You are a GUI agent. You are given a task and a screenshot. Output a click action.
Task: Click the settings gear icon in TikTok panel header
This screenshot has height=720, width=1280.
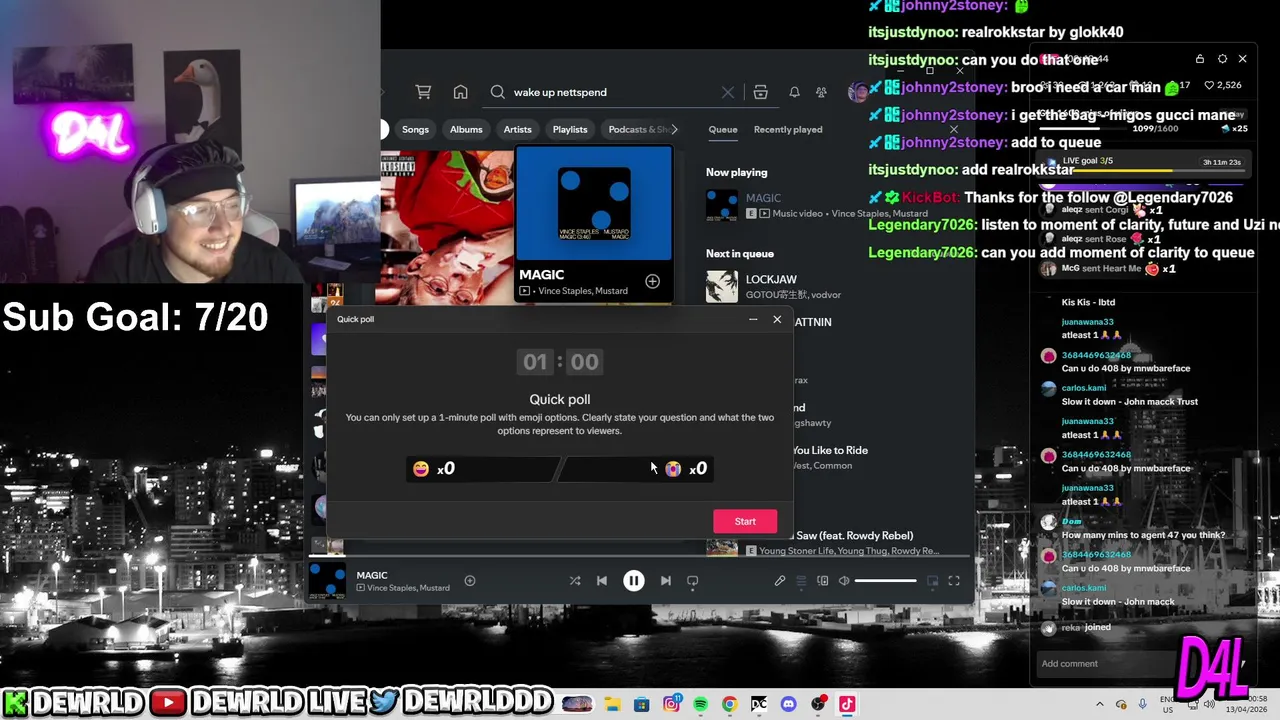1222,59
